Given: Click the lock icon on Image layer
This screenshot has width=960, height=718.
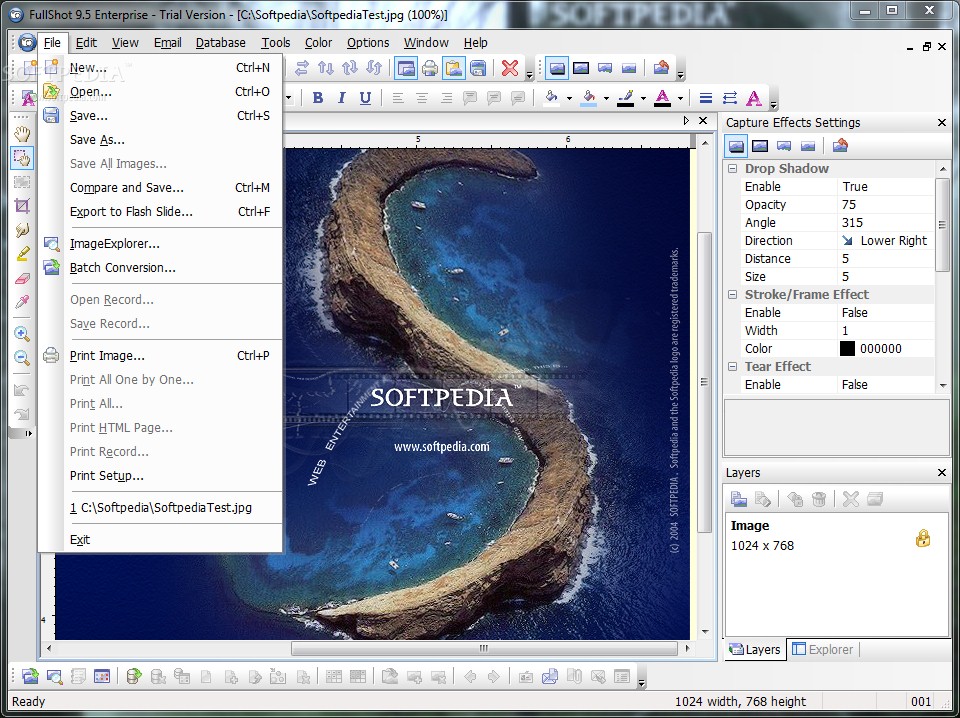Looking at the screenshot, I should click(923, 538).
